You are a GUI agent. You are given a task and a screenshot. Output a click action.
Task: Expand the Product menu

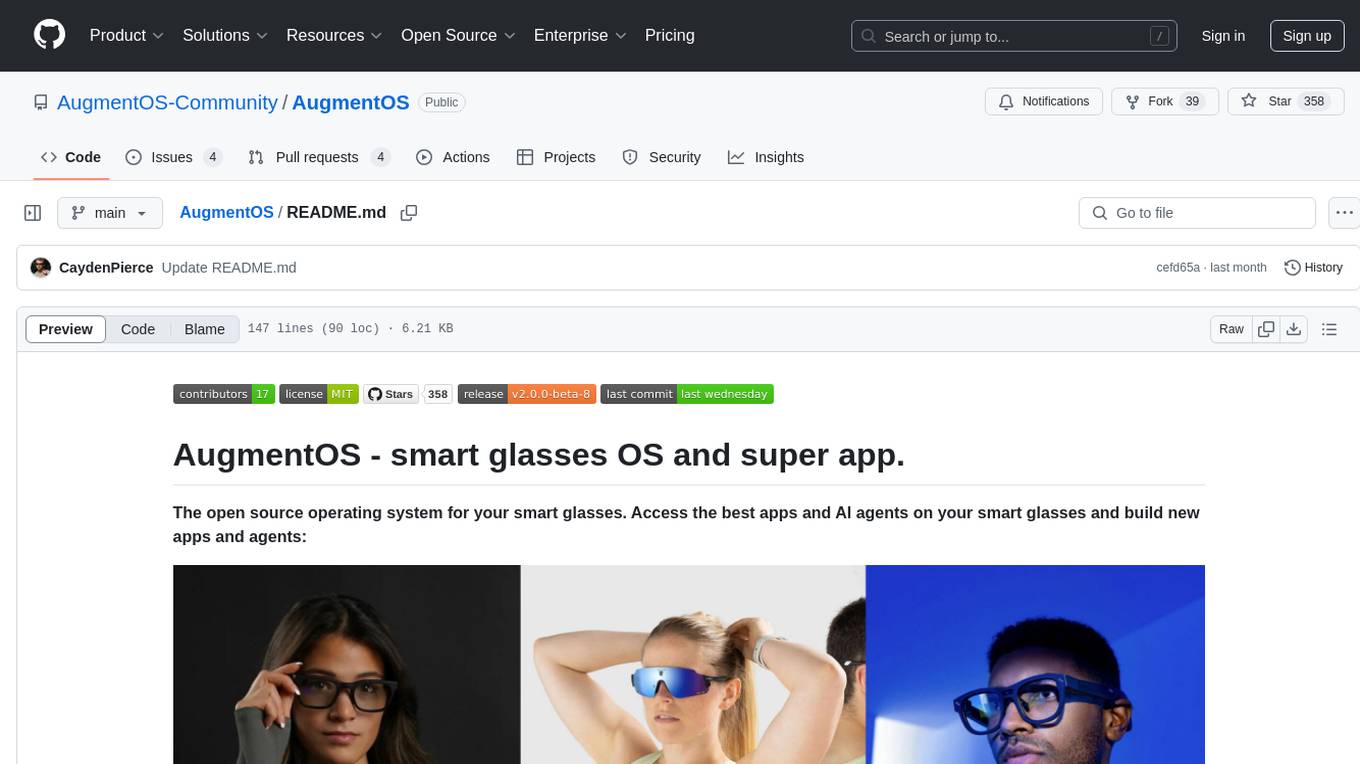pos(127,35)
